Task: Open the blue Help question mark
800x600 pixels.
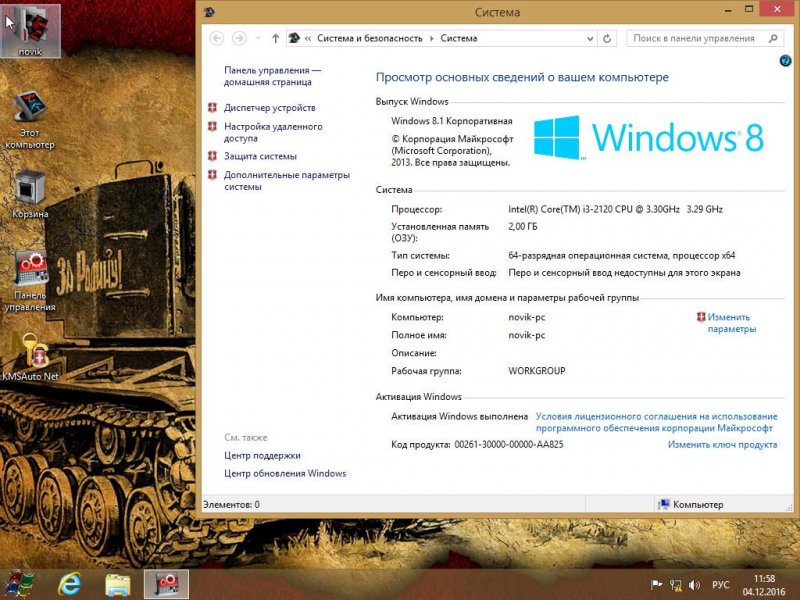Action: click(785, 61)
